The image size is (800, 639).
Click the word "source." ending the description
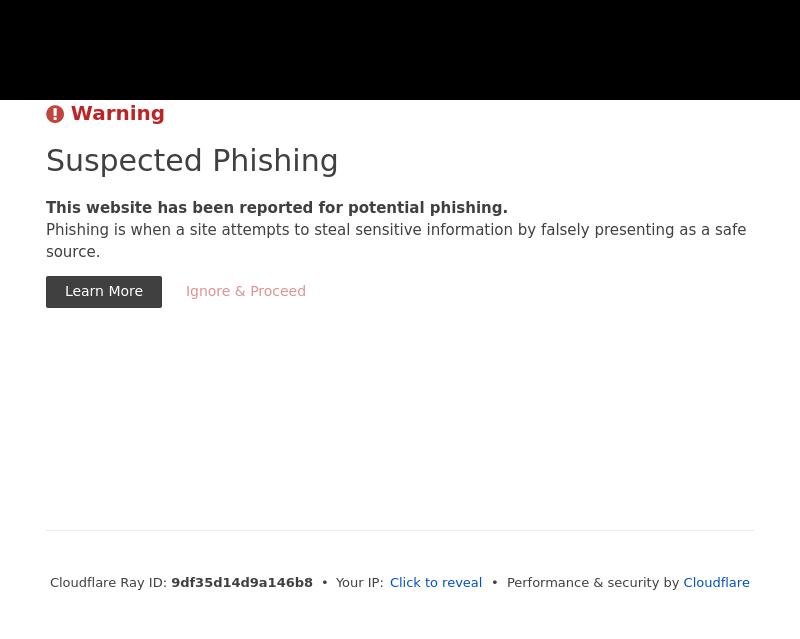point(73,252)
